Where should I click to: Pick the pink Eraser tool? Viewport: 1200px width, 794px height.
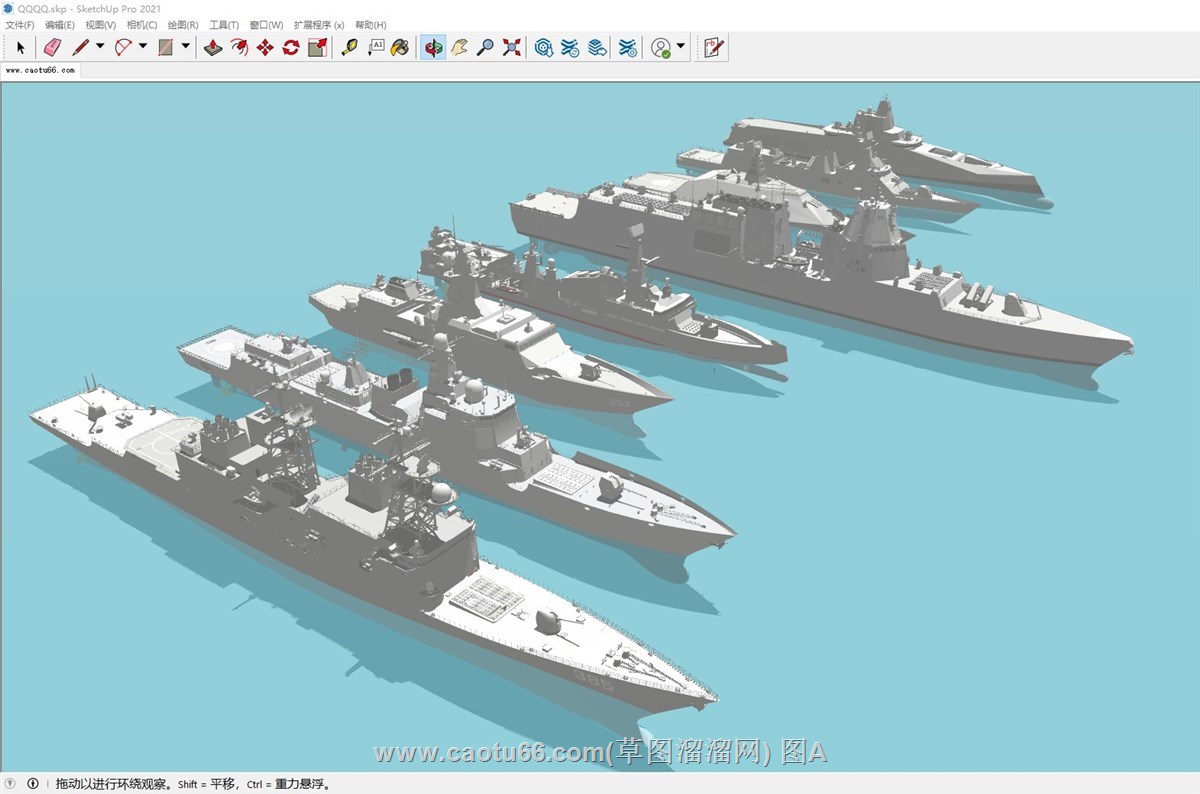coord(53,47)
